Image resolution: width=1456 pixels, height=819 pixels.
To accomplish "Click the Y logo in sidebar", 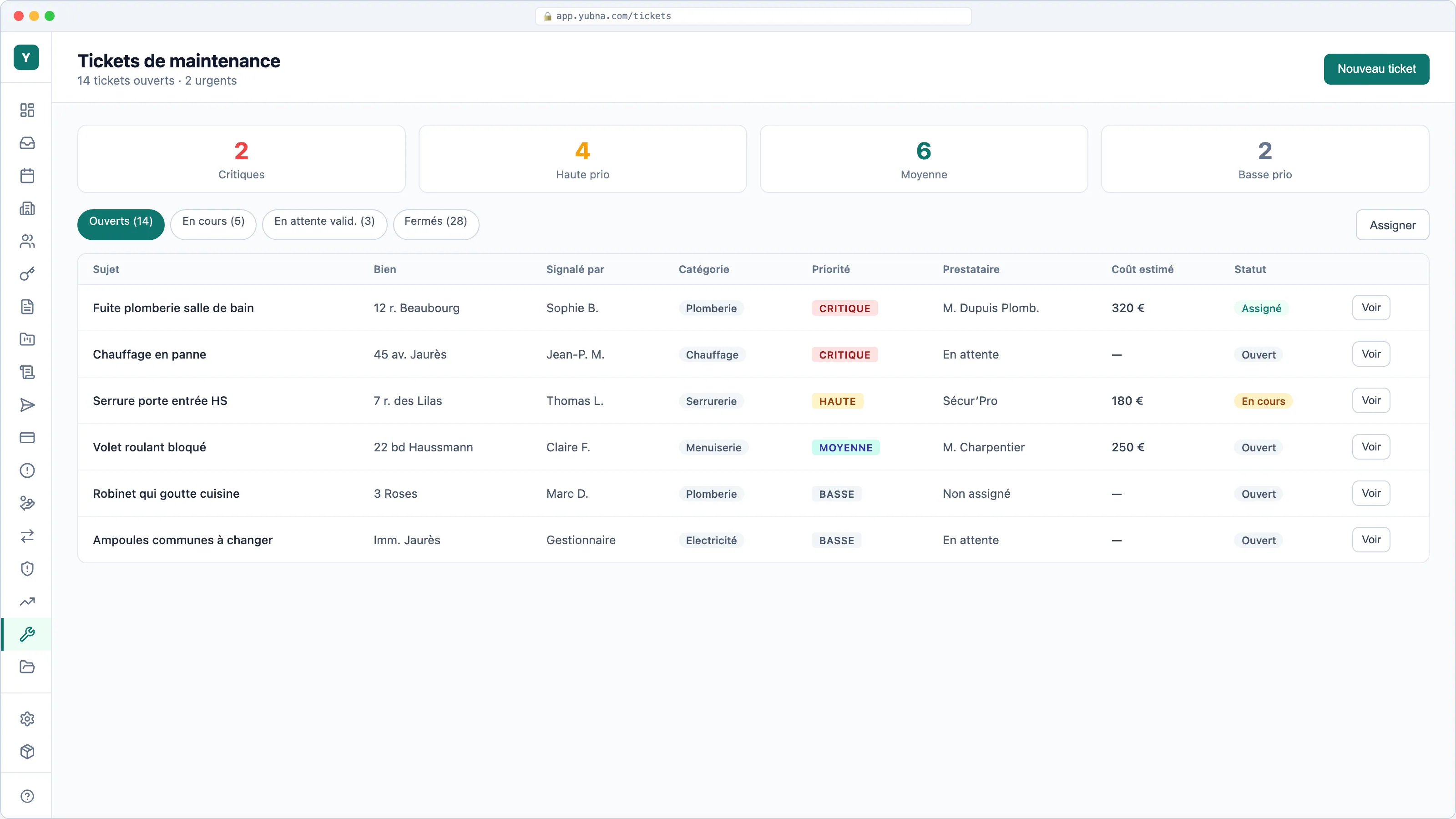I will [26, 58].
